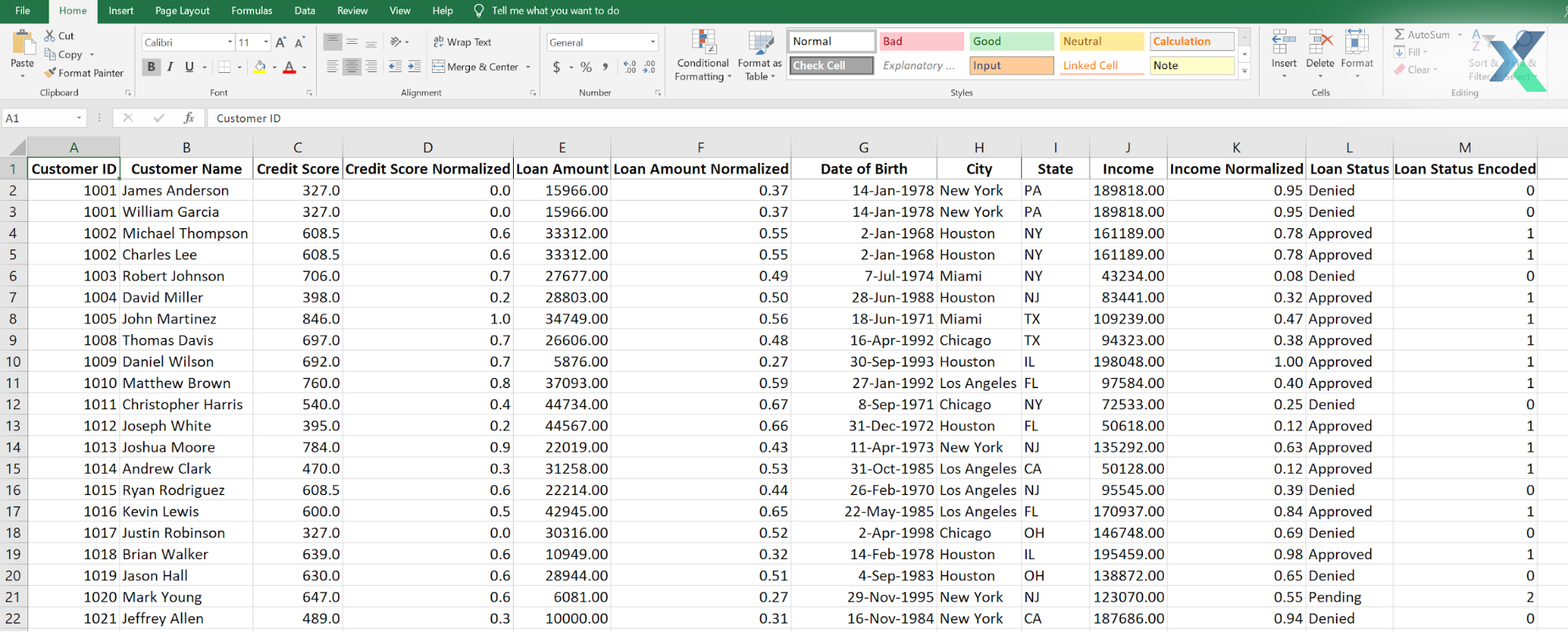Screen dimensions: 1568x632
Task: Decrease decimal places shown
Action: pos(649,67)
